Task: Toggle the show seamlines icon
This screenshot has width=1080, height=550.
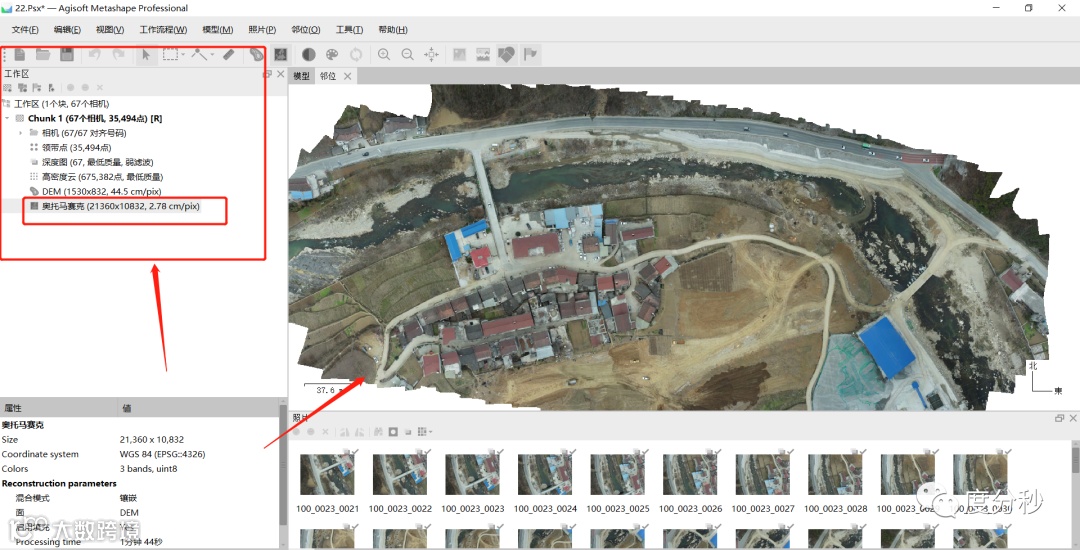Action: click(x=483, y=54)
